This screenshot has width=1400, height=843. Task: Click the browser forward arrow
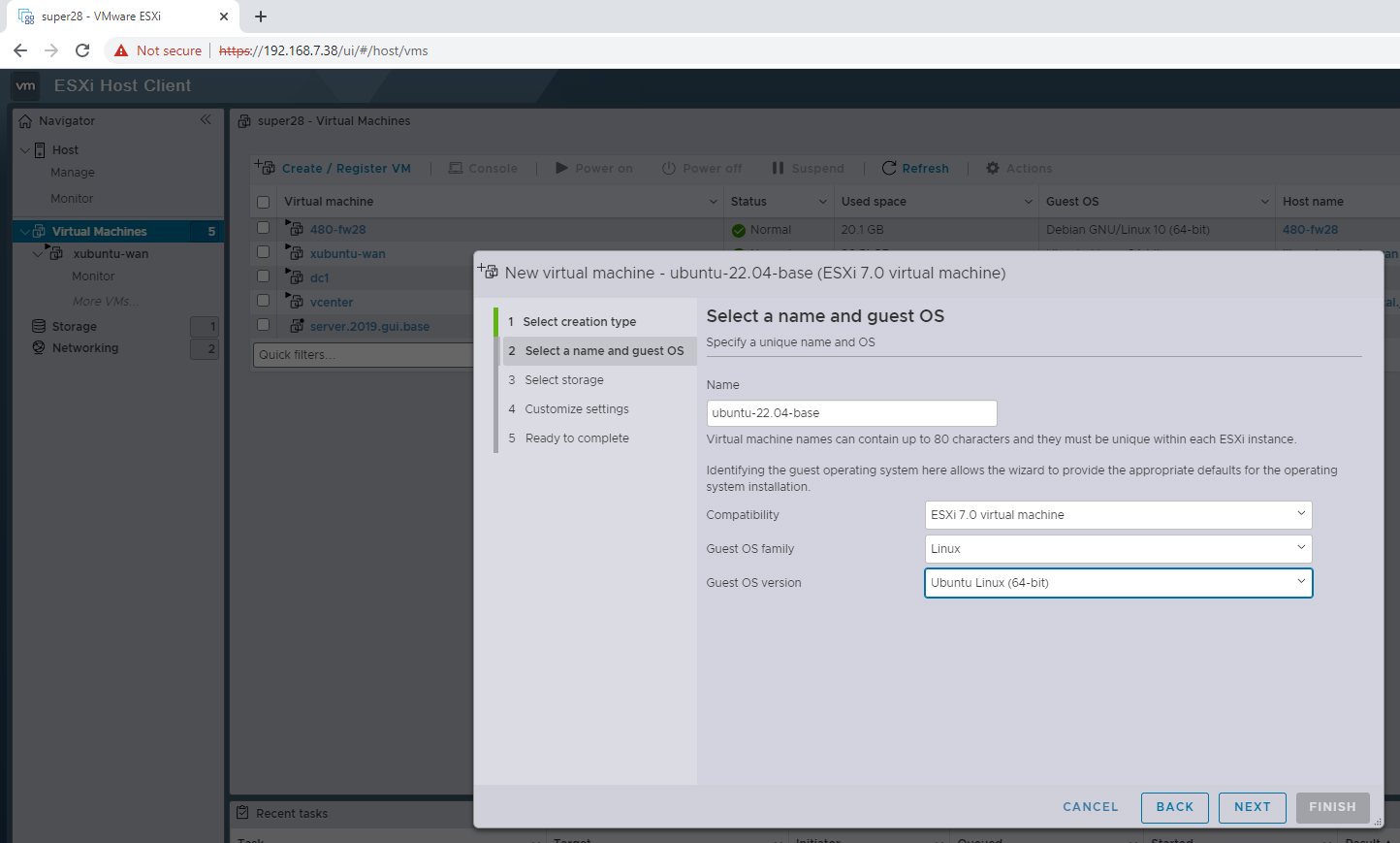(x=51, y=50)
